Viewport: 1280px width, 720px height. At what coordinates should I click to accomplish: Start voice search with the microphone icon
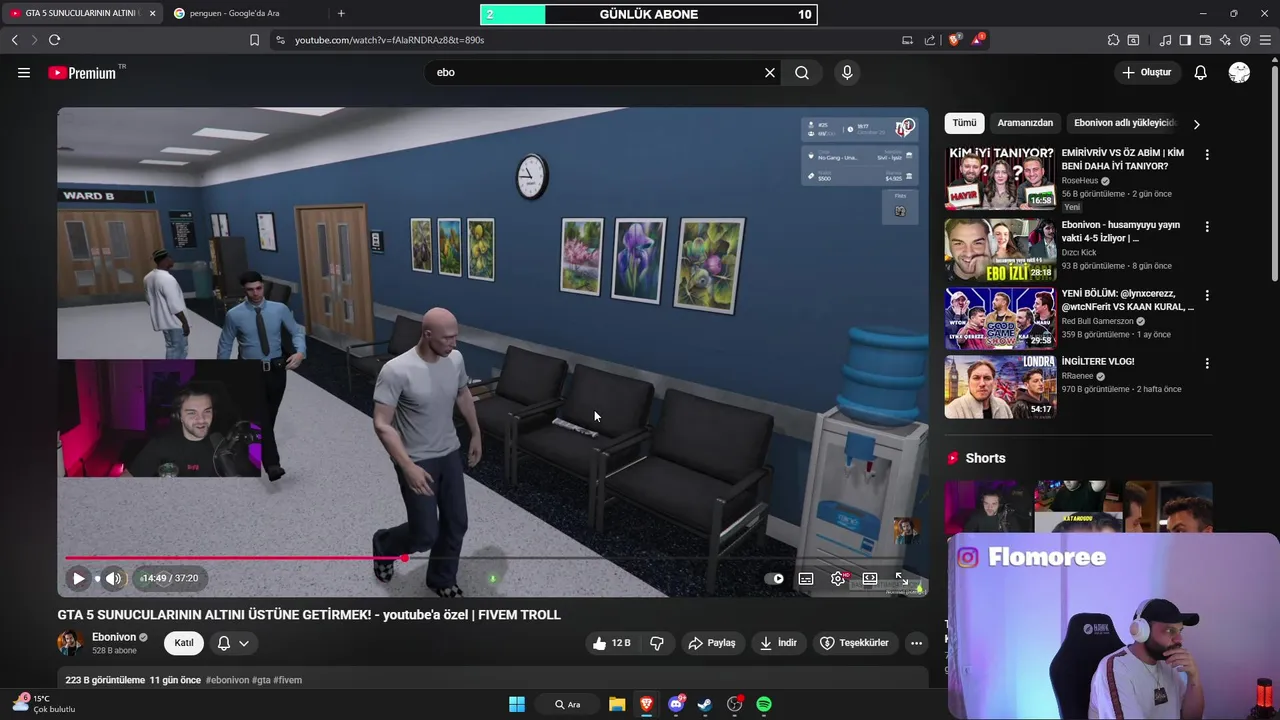[x=847, y=72]
